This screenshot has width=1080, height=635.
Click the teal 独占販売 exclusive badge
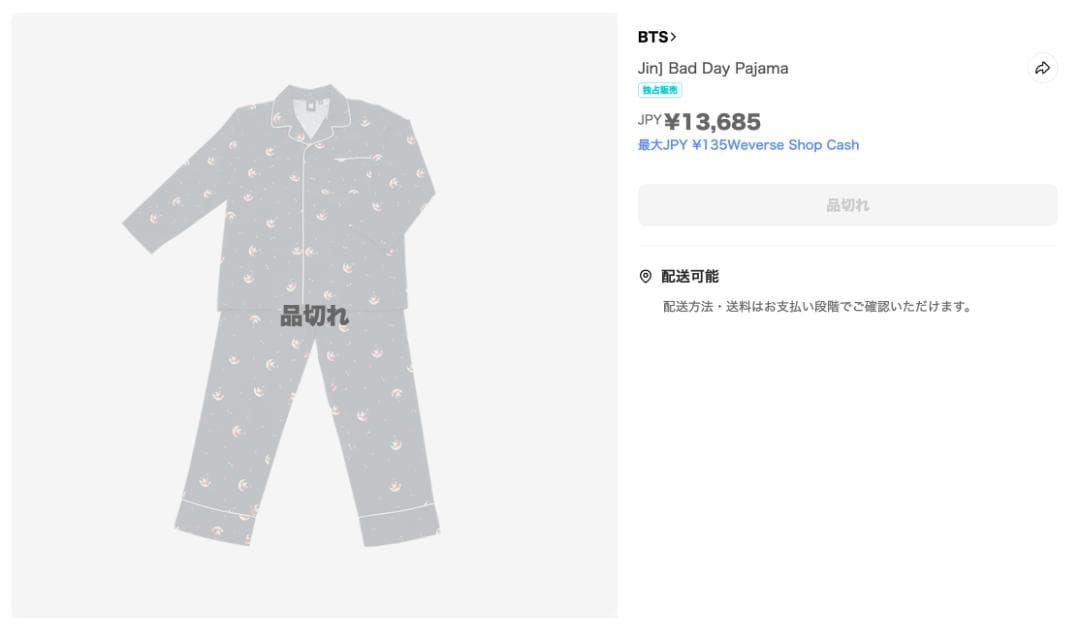click(x=660, y=90)
